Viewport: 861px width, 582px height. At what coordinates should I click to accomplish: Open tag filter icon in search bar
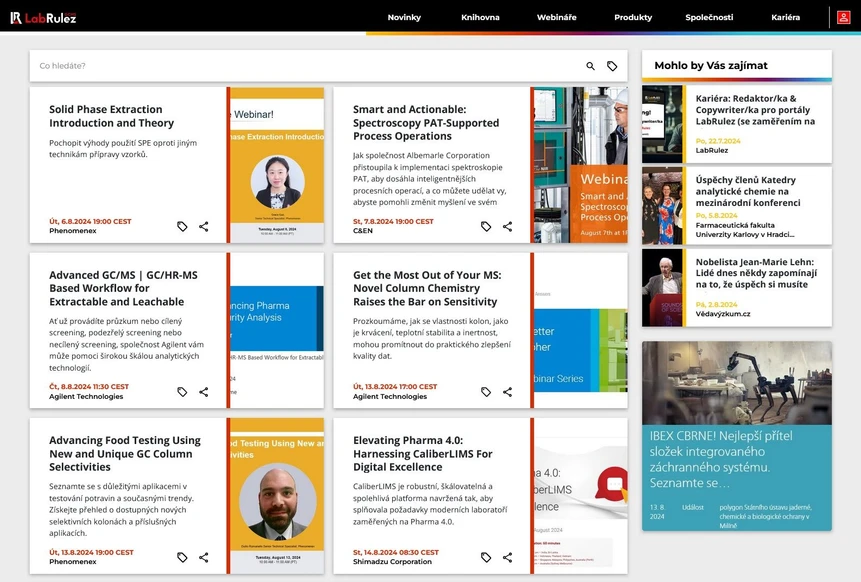[612, 66]
